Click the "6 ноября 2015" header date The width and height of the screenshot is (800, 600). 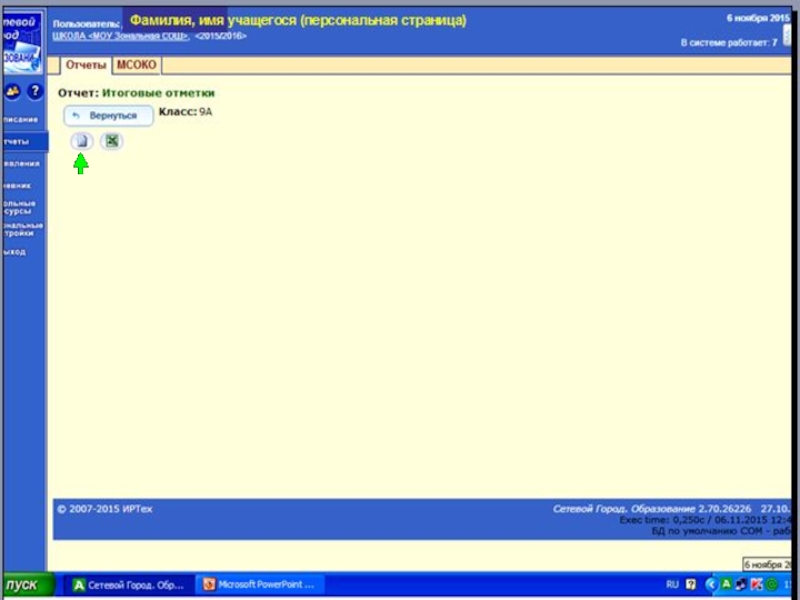tap(758, 18)
